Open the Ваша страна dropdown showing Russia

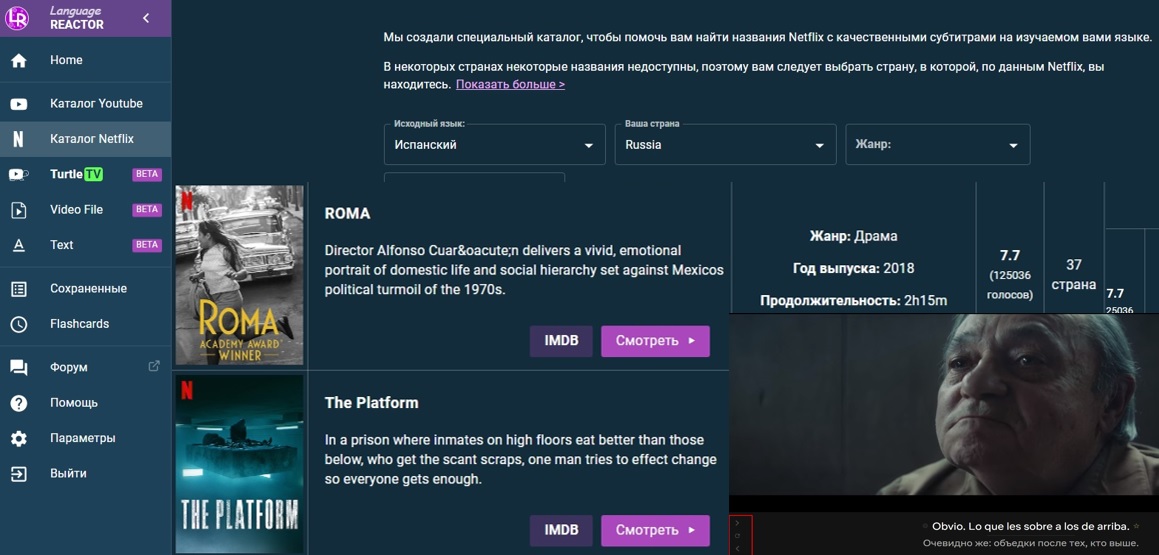pyautogui.click(x=725, y=144)
